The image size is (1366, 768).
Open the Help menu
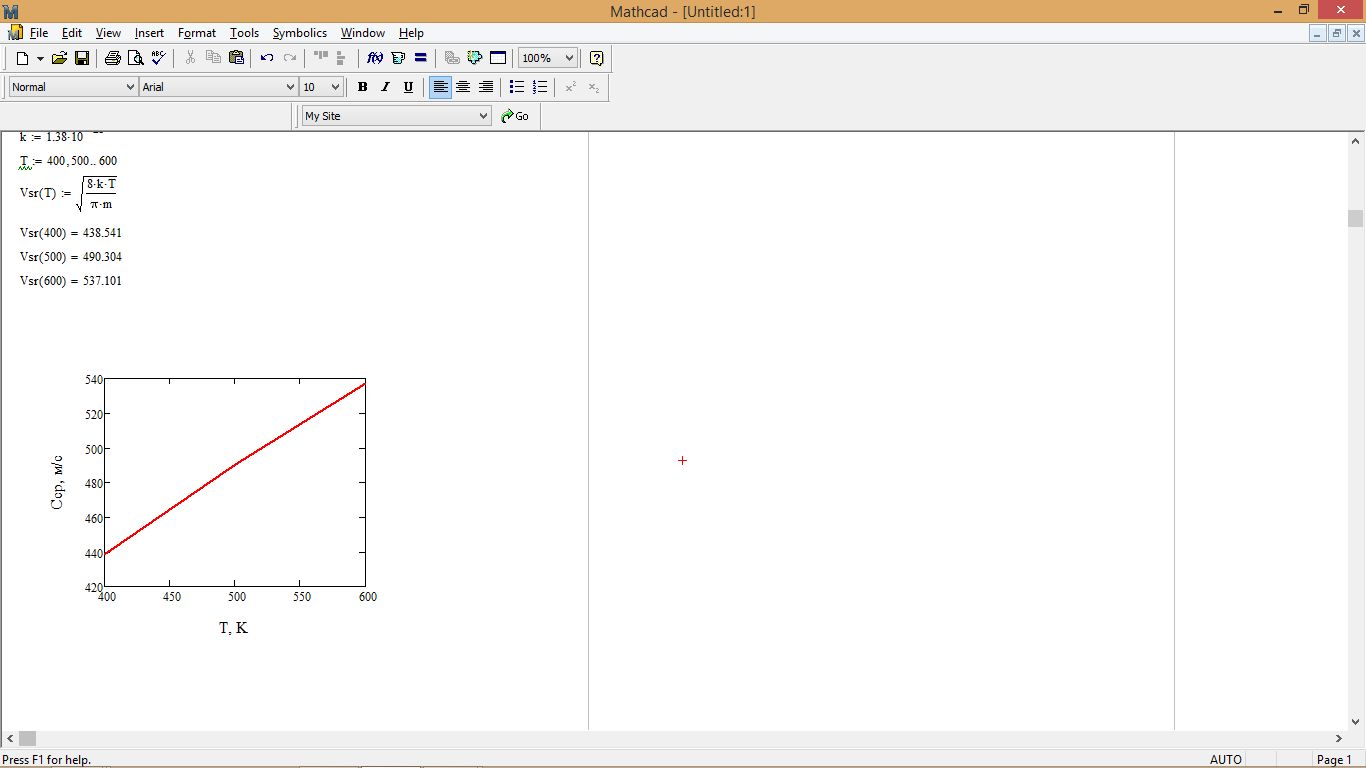tap(411, 33)
